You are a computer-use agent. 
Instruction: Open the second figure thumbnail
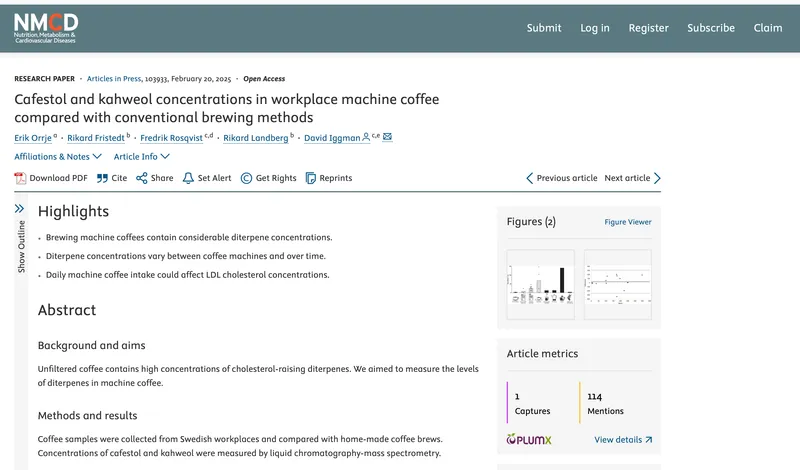pyautogui.click(x=617, y=284)
